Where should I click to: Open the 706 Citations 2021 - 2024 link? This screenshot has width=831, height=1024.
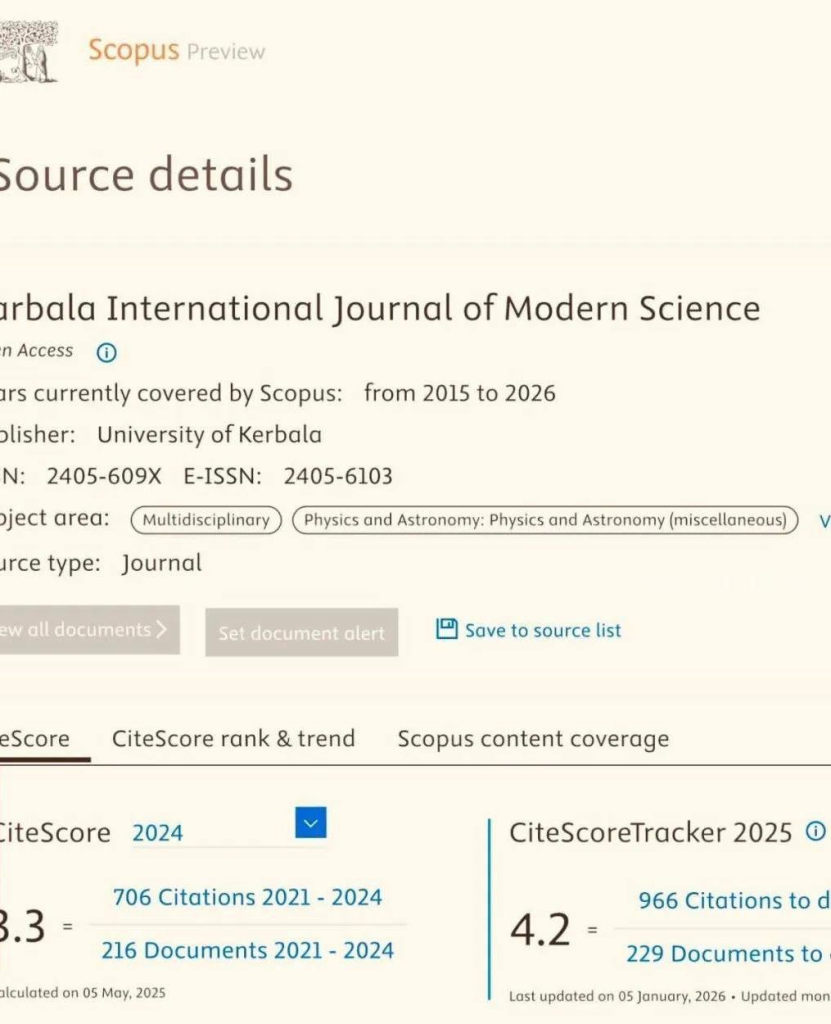pyautogui.click(x=247, y=897)
